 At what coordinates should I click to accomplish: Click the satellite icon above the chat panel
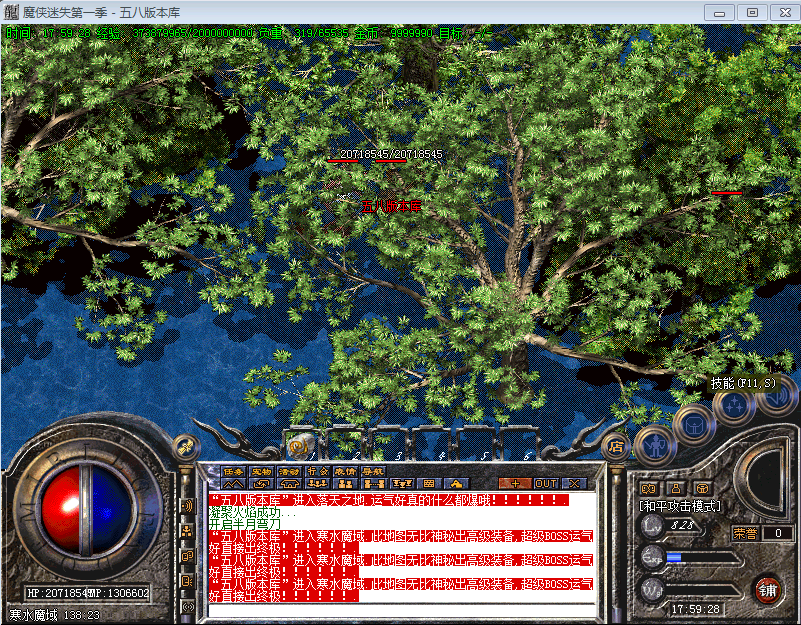click(x=186, y=448)
